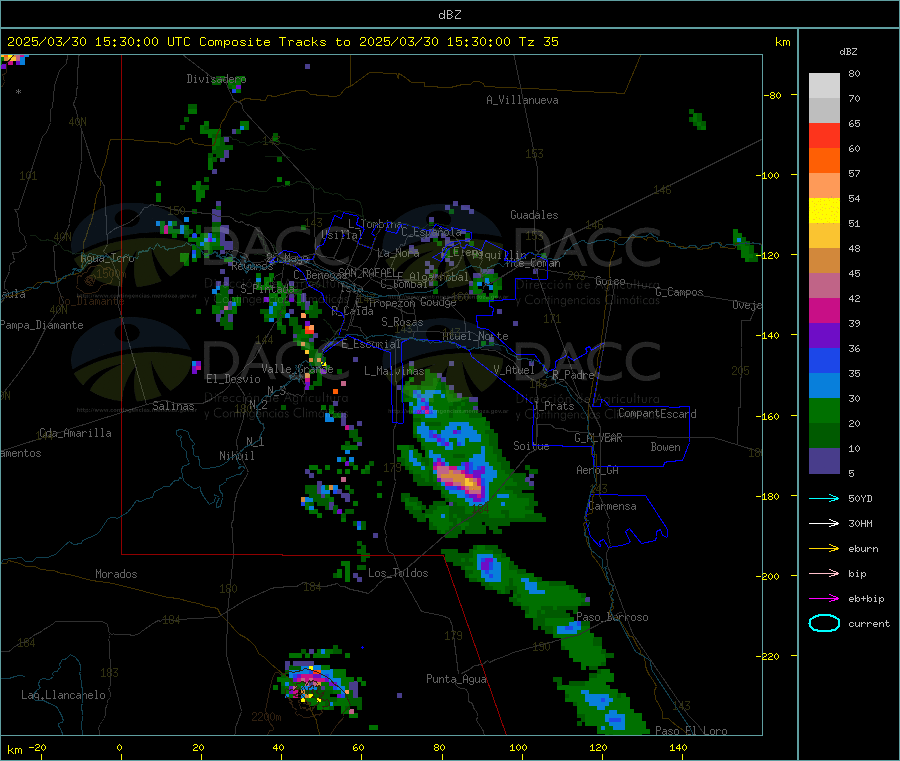
Task: Click the 'Guico' map label
Action: 610,281
